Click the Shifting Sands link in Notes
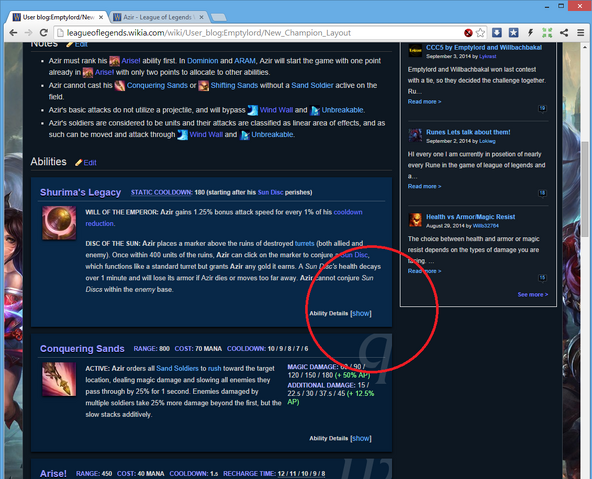Viewport: 592px width, 479px height. [234, 85]
